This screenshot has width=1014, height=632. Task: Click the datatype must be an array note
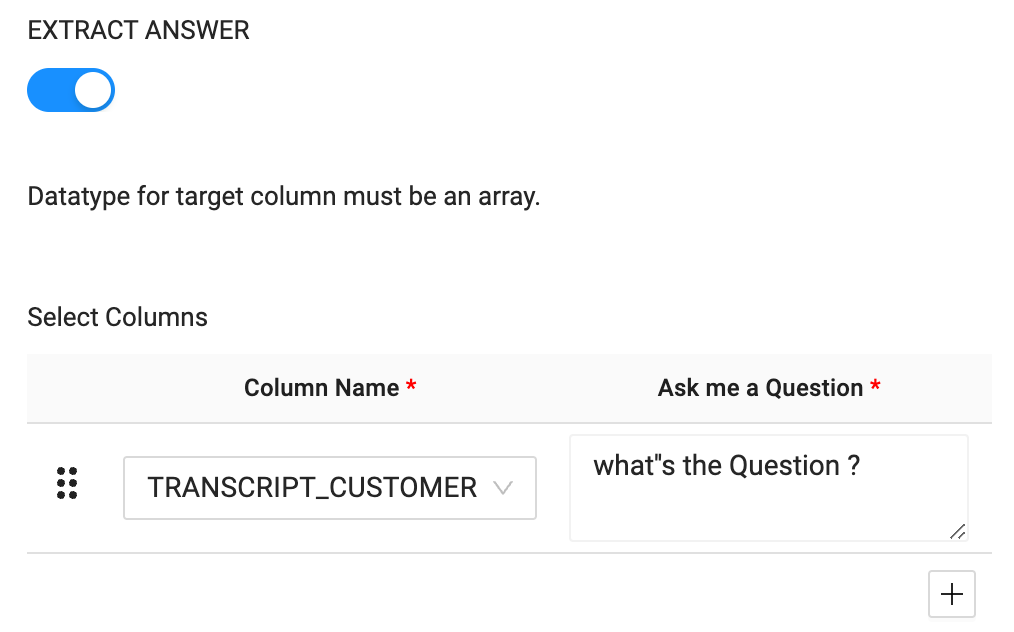pos(284,196)
